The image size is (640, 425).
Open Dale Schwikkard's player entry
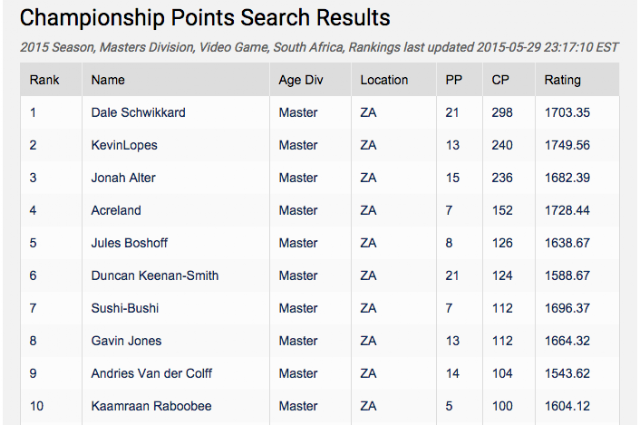click(x=138, y=112)
